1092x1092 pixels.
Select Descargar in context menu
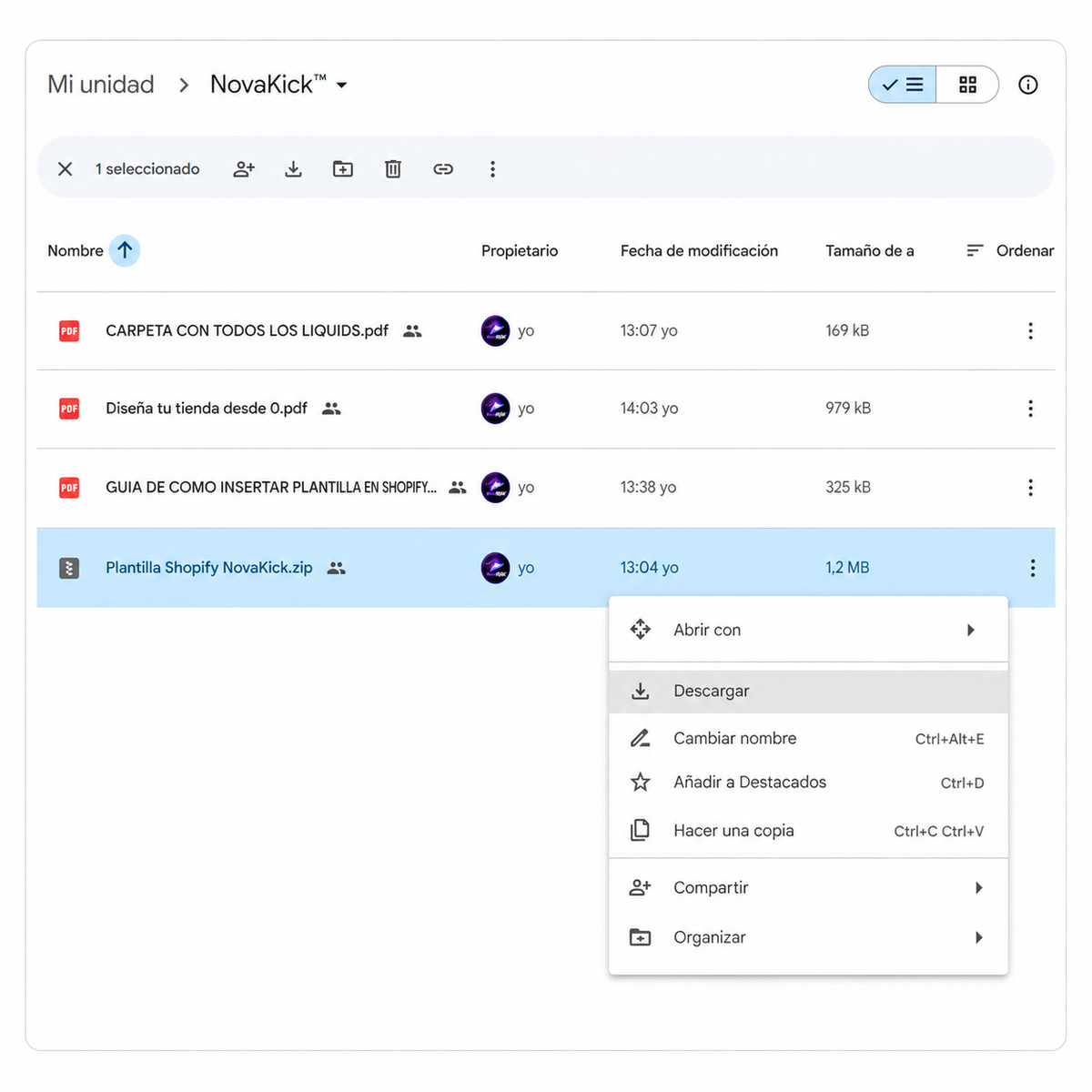pos(808,692)
